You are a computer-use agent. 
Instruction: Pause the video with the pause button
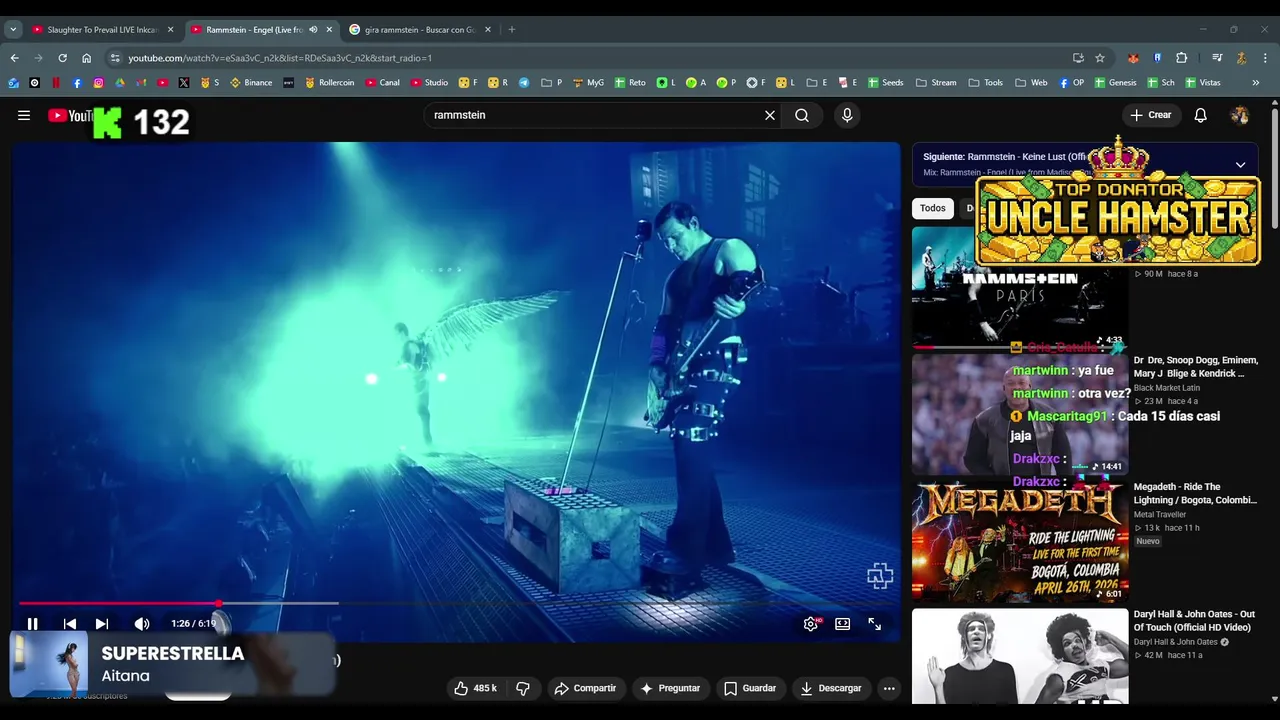click(x=32, y=624)
